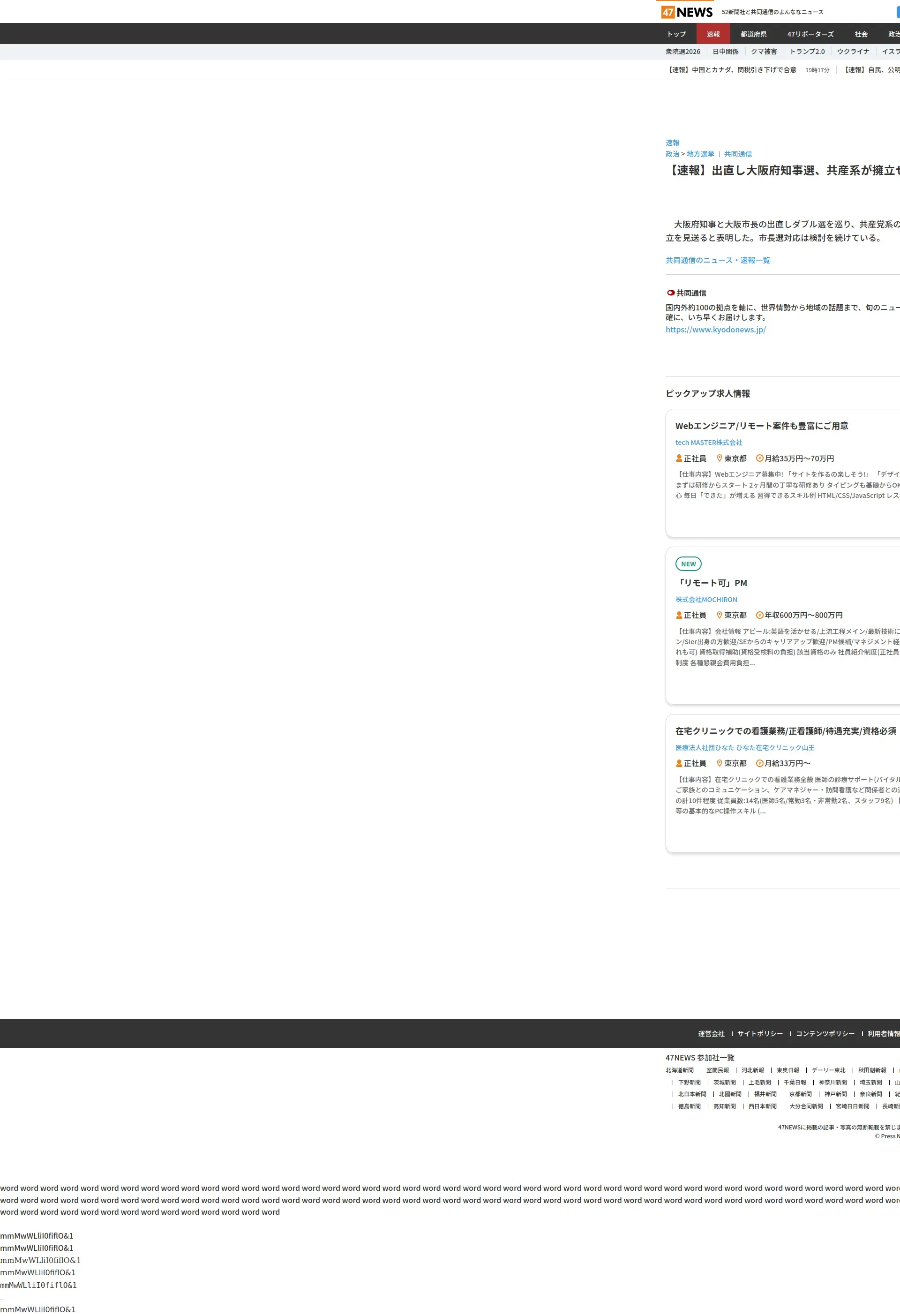The width and height of the screenshot is (900, 1316).
Task: Visit the kyodonews.jp URL link
Action: [x=715, y=330]
